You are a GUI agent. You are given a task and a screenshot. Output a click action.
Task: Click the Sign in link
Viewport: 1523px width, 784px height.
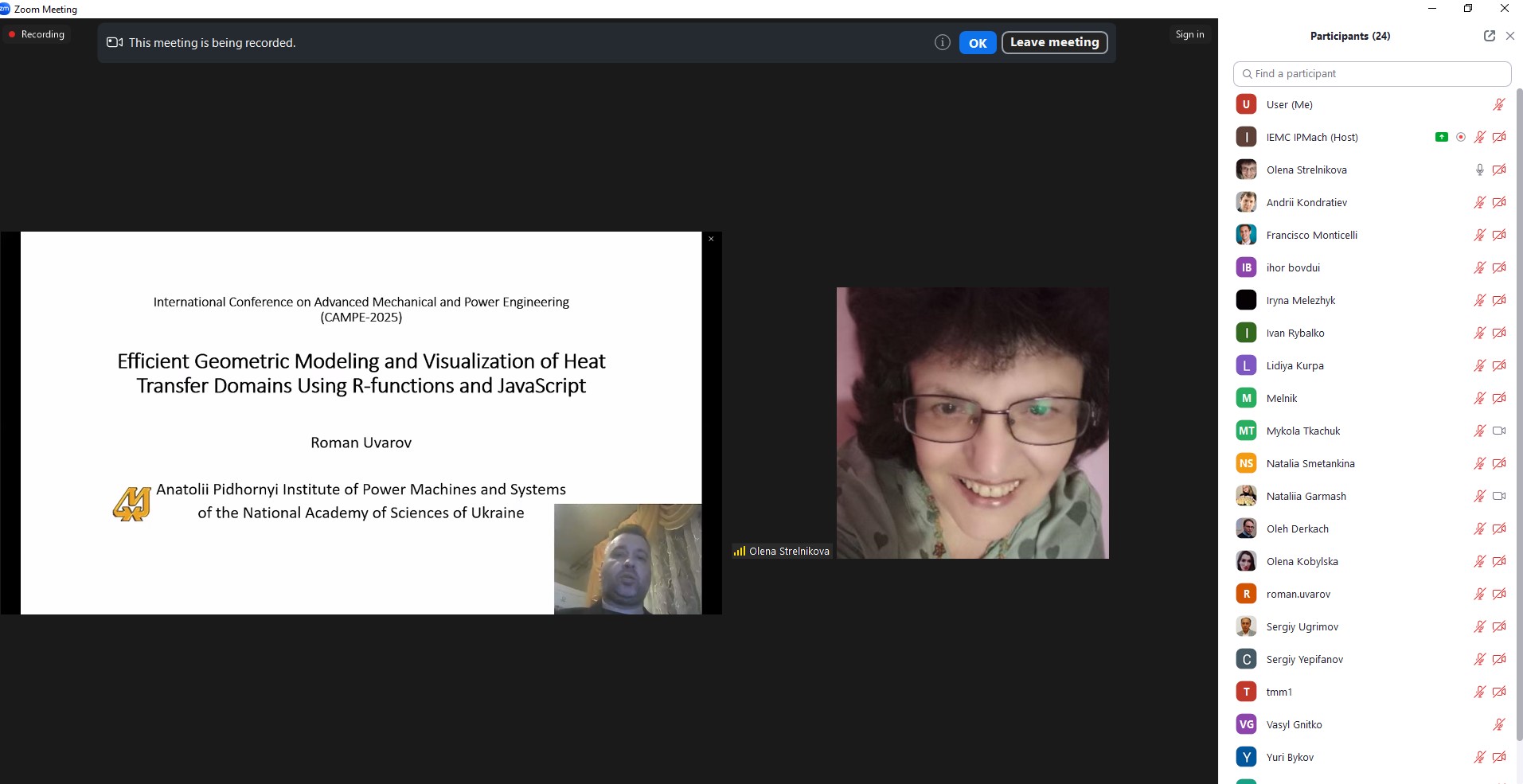pos(1189,34)
